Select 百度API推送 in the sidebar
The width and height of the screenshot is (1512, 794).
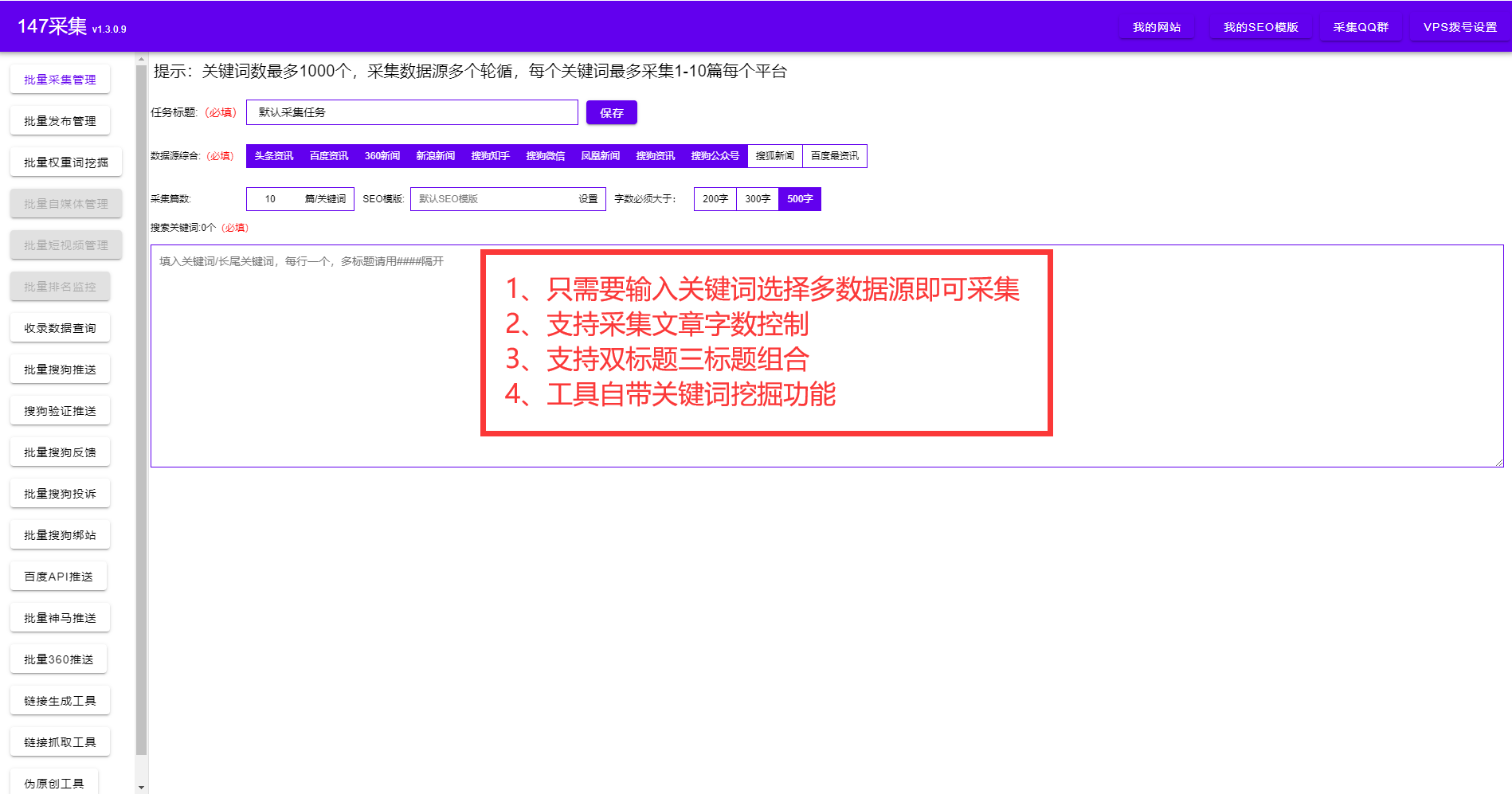(58, 576)
